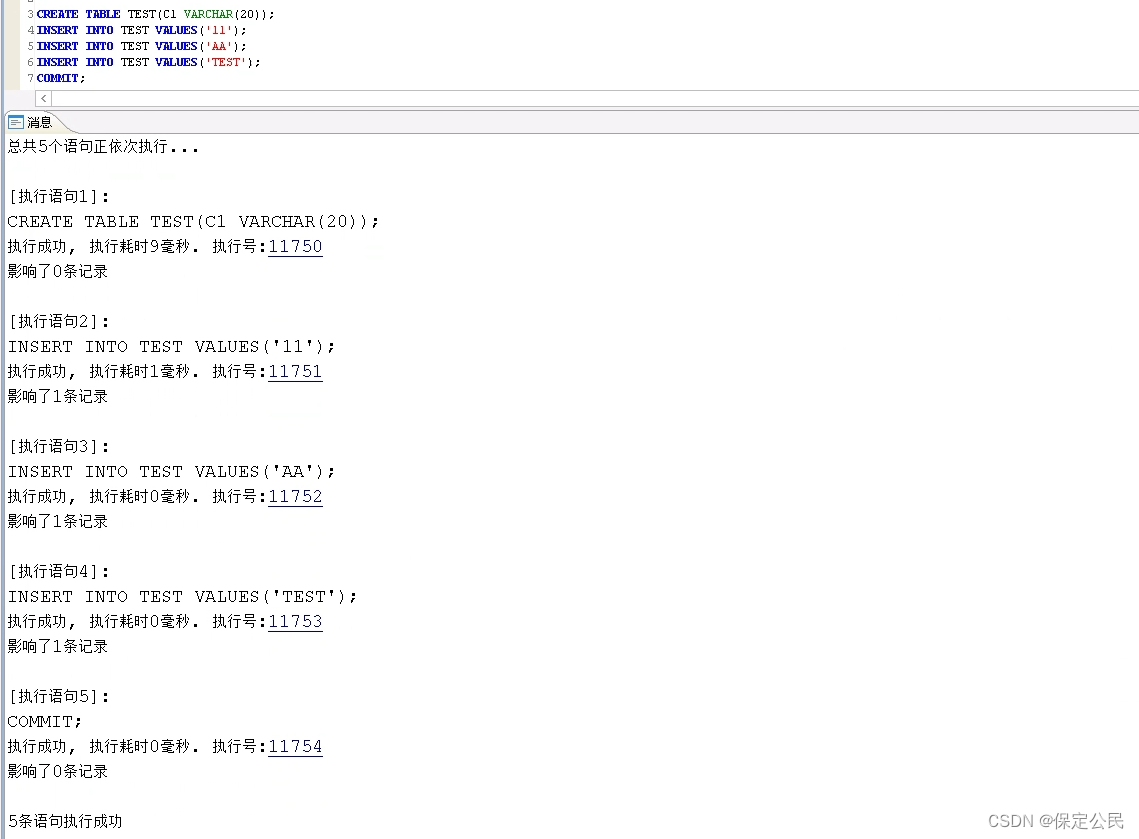Click message text INSERT INTO TEST VALUES('TEST');
This screenshot has height=839, width=1139.
pos(182,596)
